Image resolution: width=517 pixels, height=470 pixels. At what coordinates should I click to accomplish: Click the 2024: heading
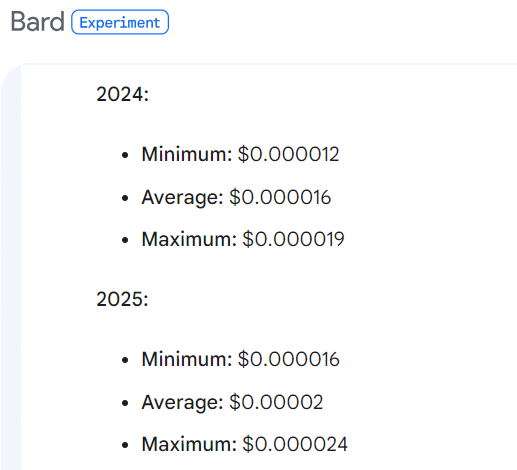click(x=122, y=94)
